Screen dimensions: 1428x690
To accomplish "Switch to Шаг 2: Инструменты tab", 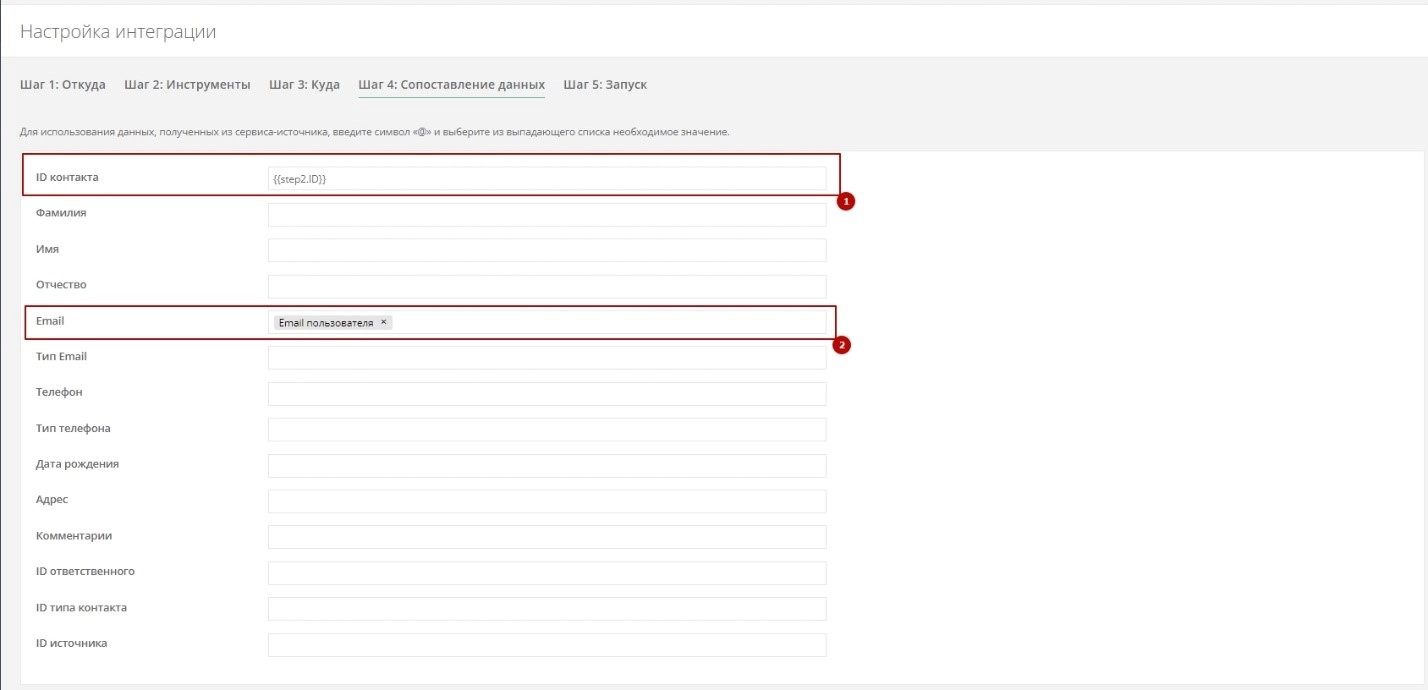I will pyautogui.click(x=187, y=85).
